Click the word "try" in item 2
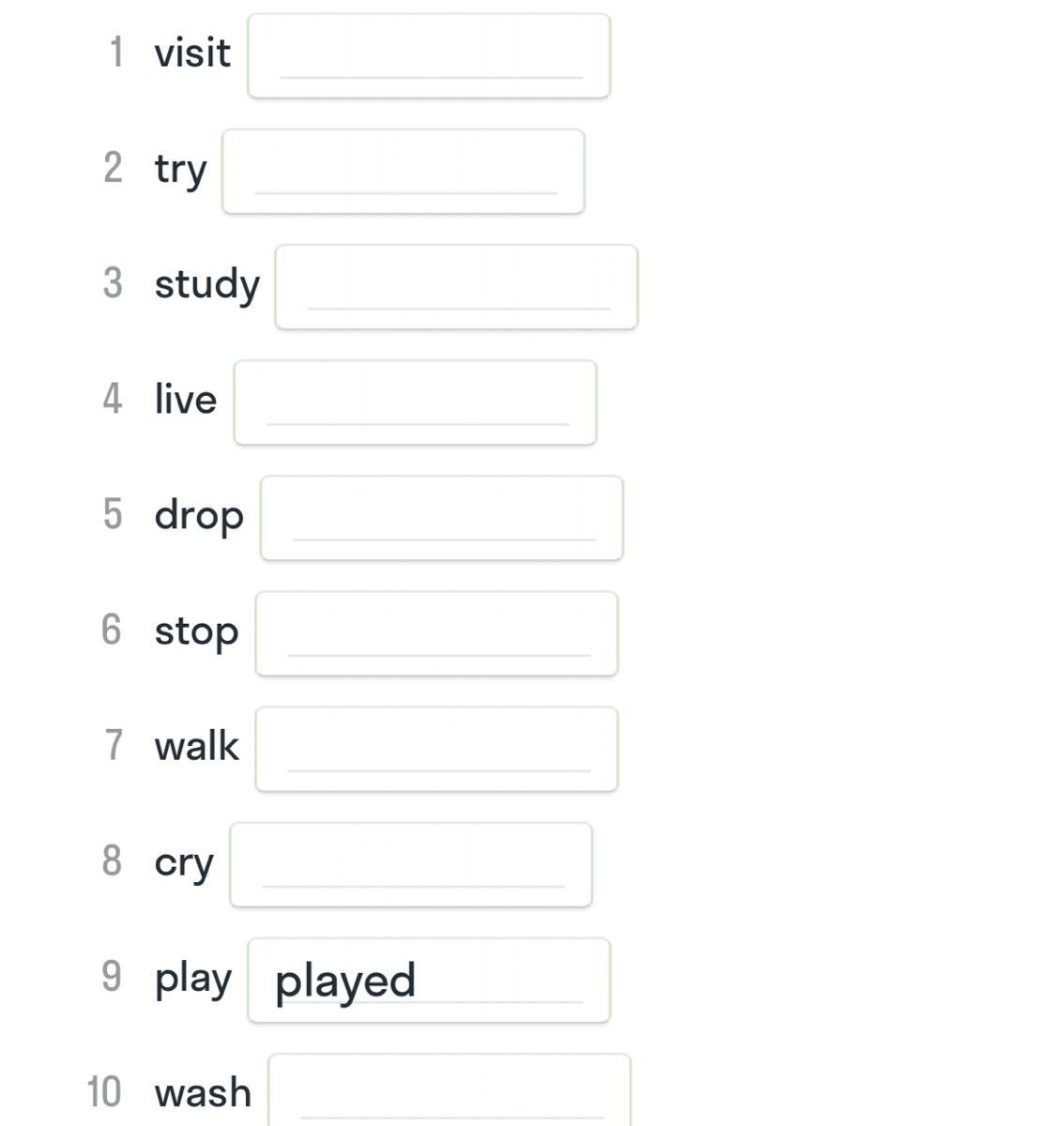 [x=180, y=170]
